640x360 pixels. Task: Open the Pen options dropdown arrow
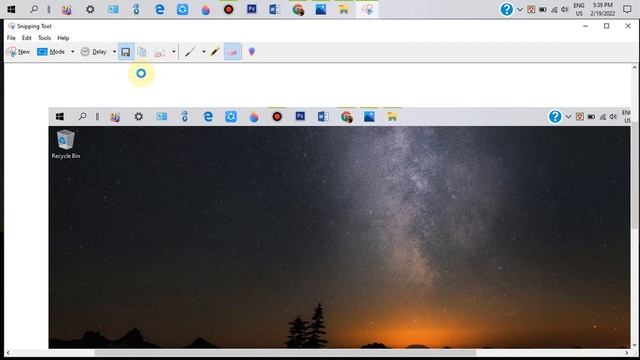coord(204,52)
